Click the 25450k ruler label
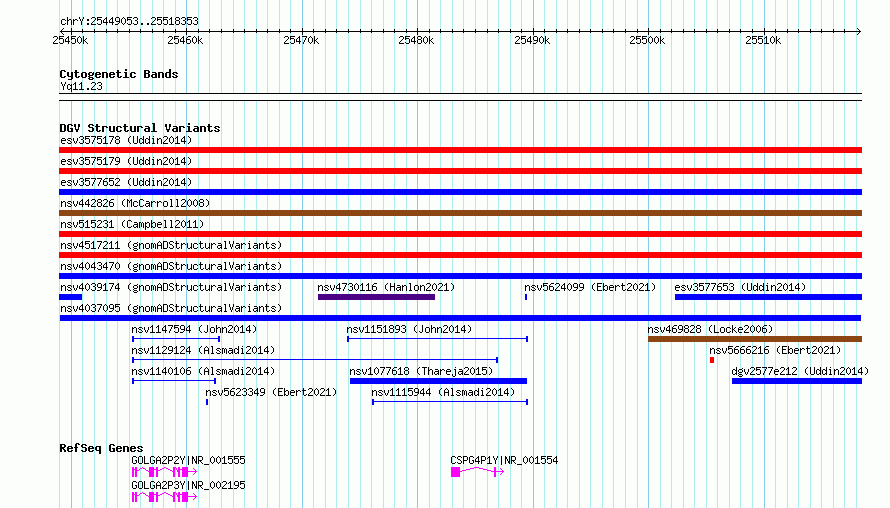The height and width of the screenshot is (508, 890). [70, 40]
